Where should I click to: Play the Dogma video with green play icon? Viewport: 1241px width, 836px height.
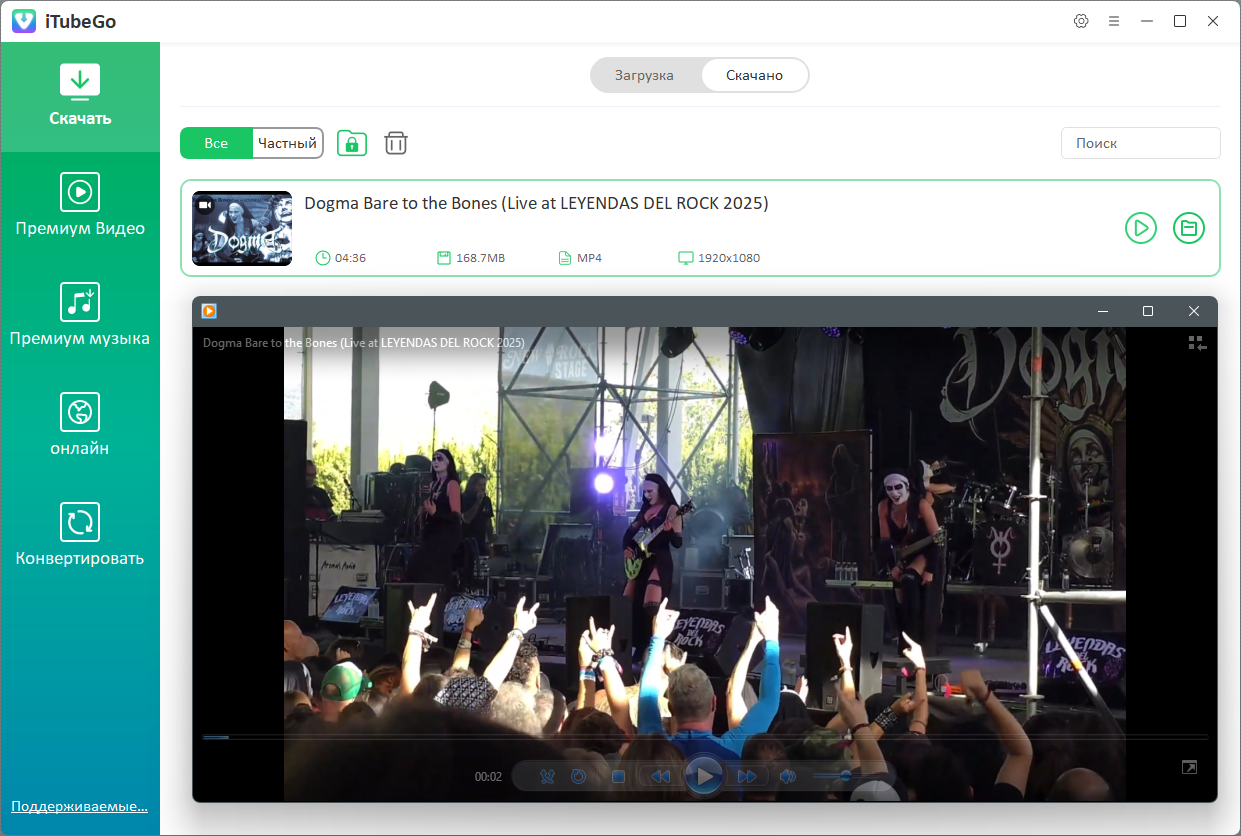point(1141,228)
